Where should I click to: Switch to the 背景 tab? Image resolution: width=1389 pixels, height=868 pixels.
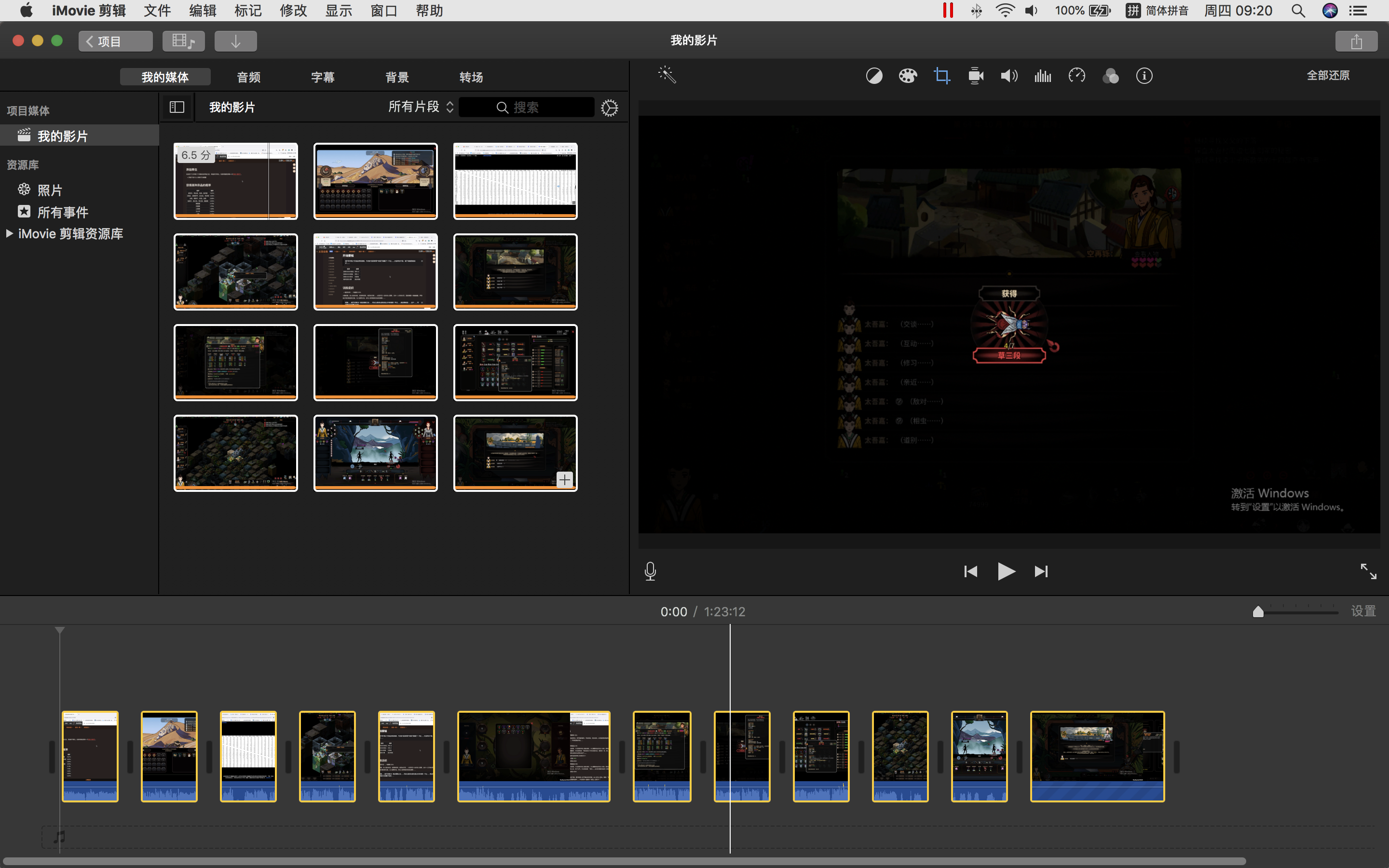click(x=397, y=77)
